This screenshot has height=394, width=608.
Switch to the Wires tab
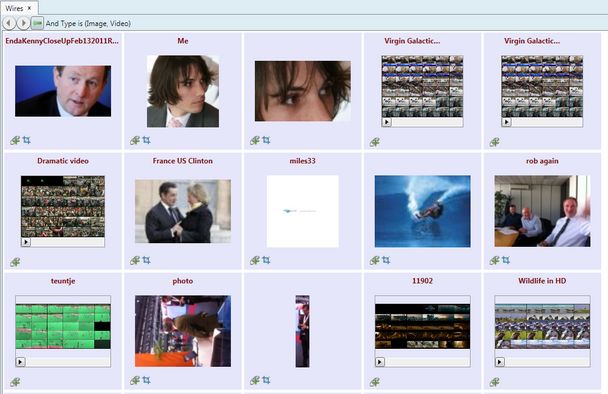14,8
